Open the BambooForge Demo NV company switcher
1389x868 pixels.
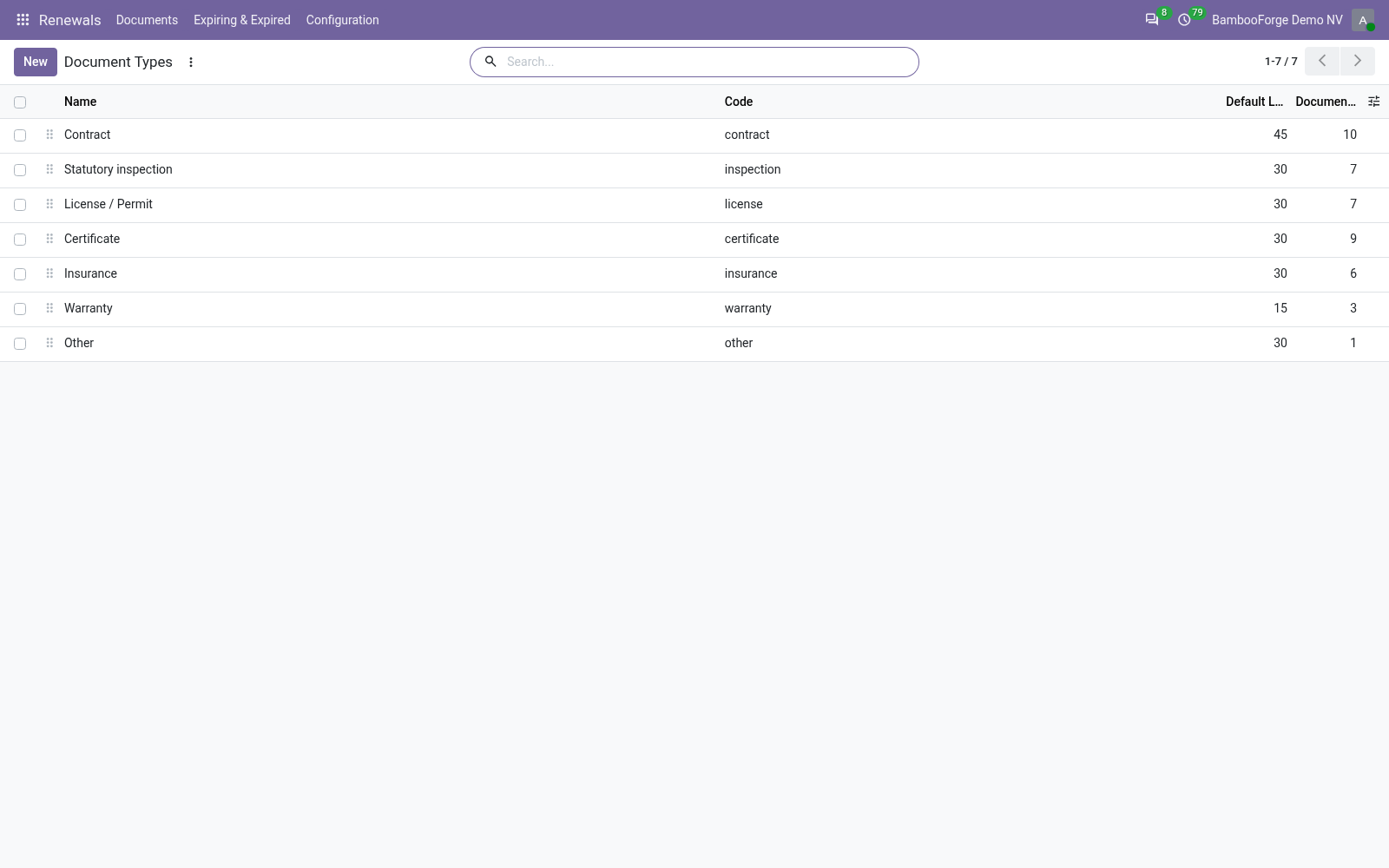(x=1277, y=20)
